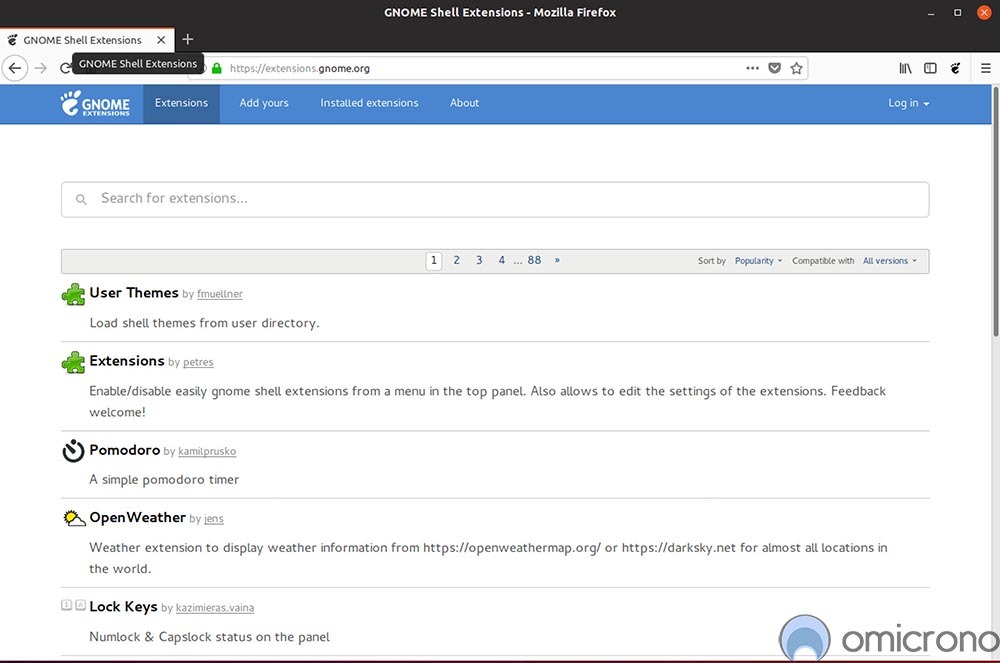Toggle the sidebar view icon
This screenshot has height=663, width=1000.
(x=930, y=68)
